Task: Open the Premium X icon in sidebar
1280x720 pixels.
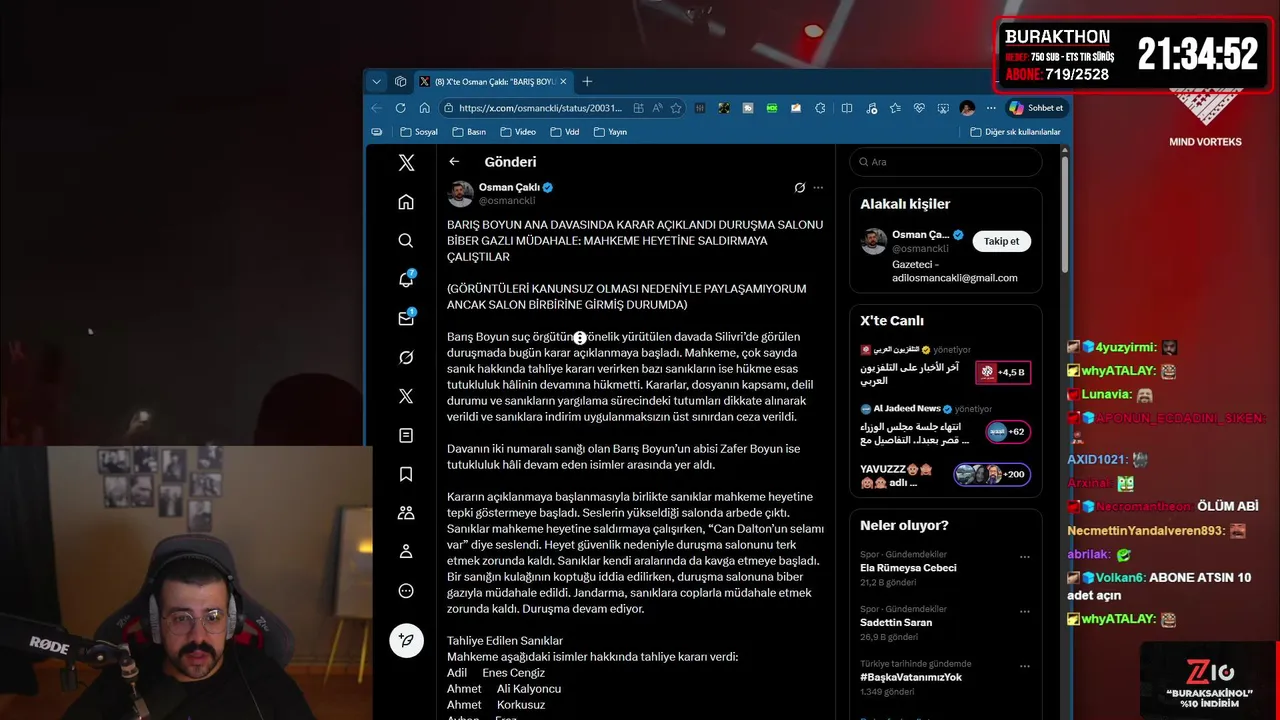Action: [x=406, y=396]
